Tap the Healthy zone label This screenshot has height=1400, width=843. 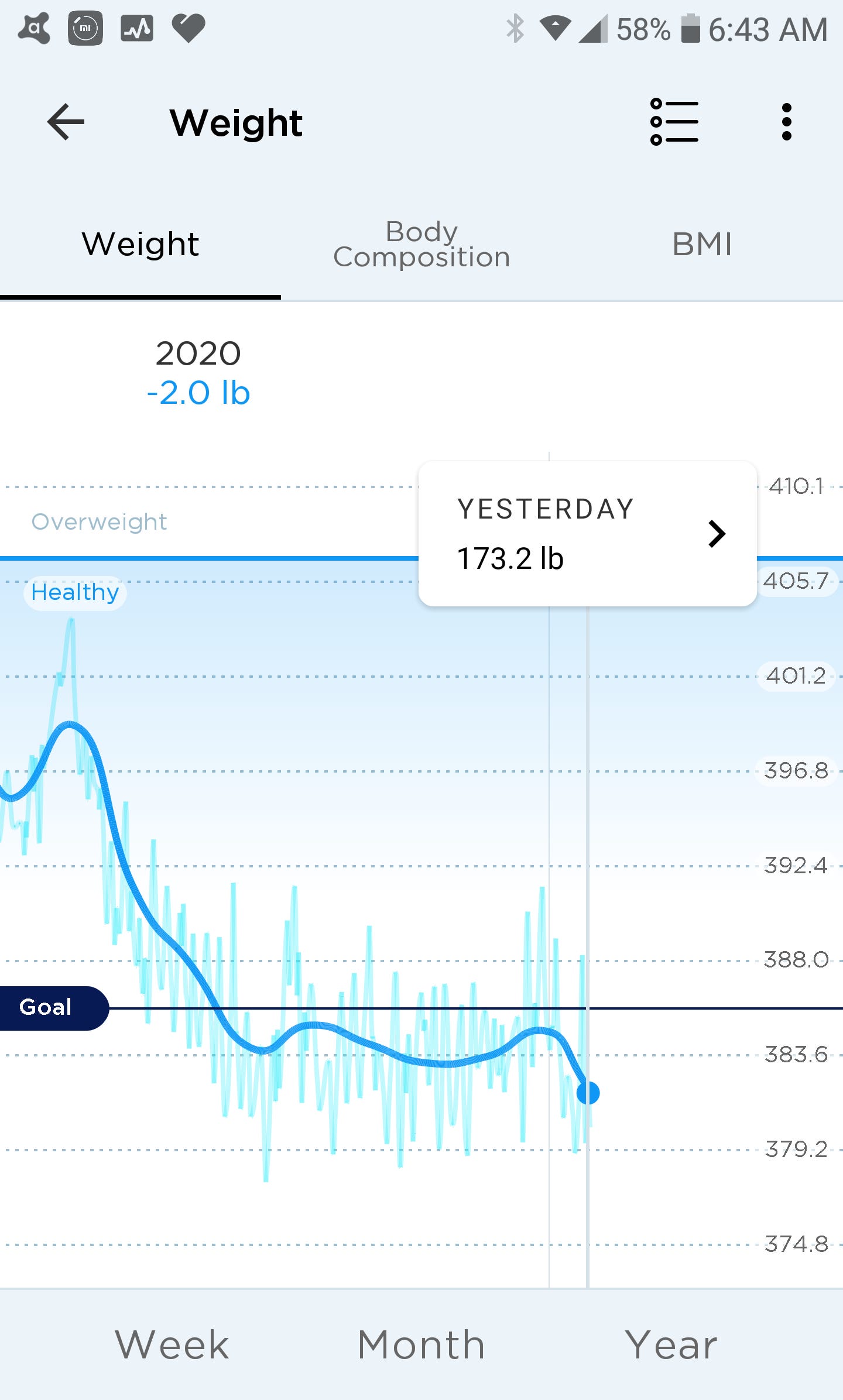point(75,592)
